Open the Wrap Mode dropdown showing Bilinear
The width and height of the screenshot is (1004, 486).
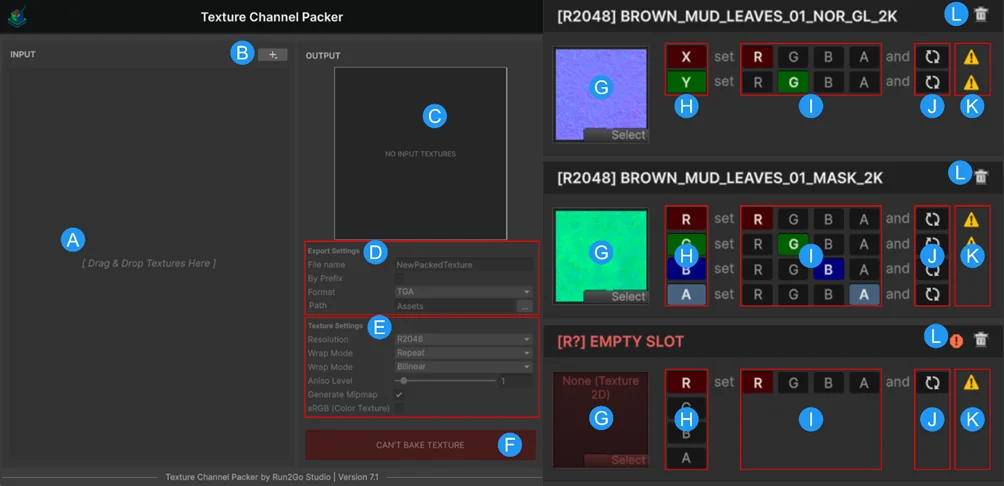click(x=464, y=367)
